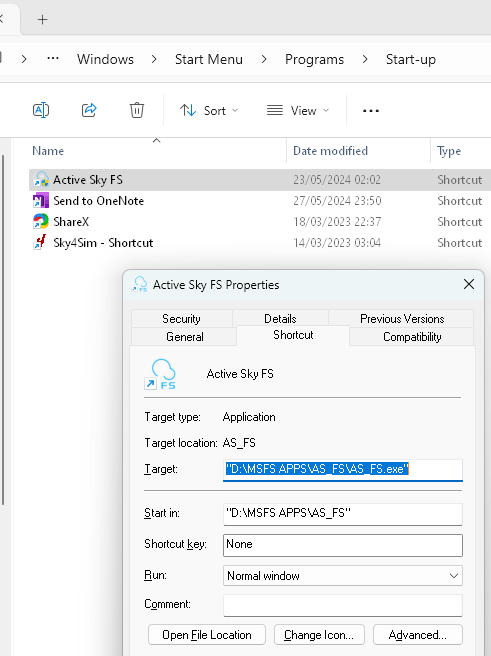Click the Send to OneNote file name
491x656 pixels.
tap(99, 201)
